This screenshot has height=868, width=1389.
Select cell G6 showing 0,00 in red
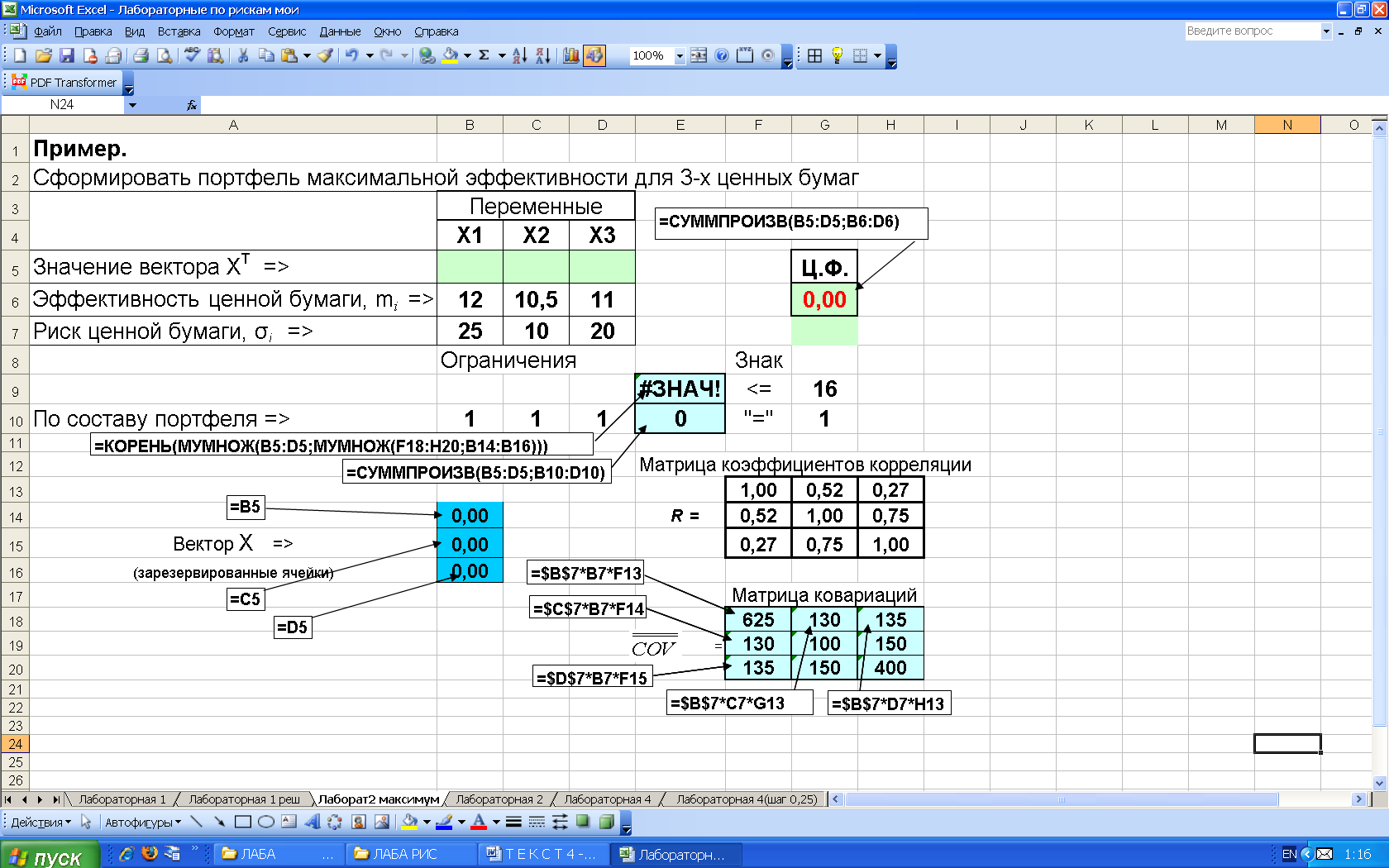[824, 299]
